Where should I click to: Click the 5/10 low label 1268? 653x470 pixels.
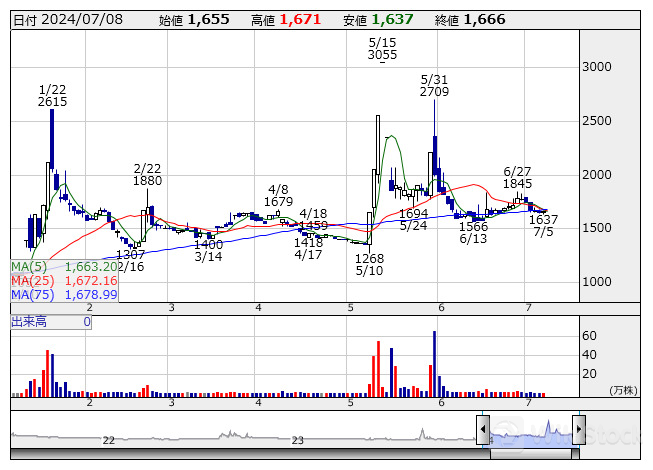click(370, 257)
